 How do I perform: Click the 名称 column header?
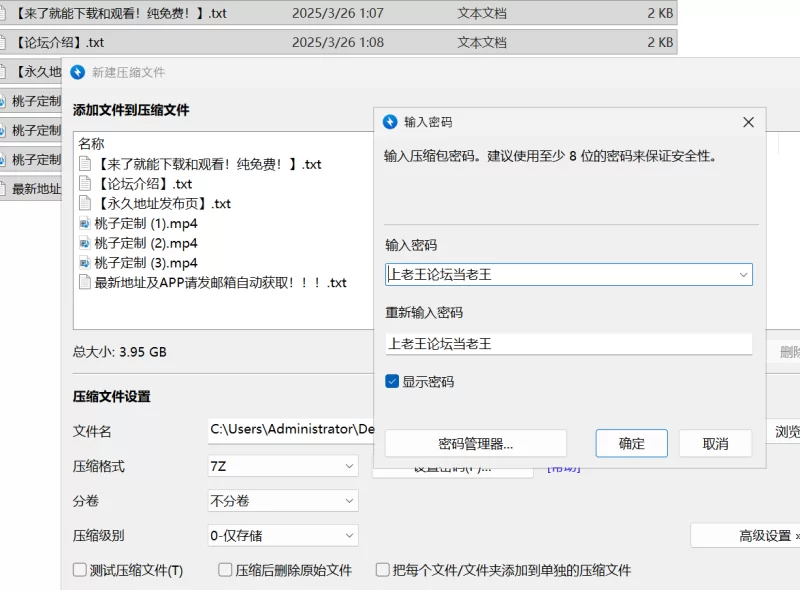point(91,144)
